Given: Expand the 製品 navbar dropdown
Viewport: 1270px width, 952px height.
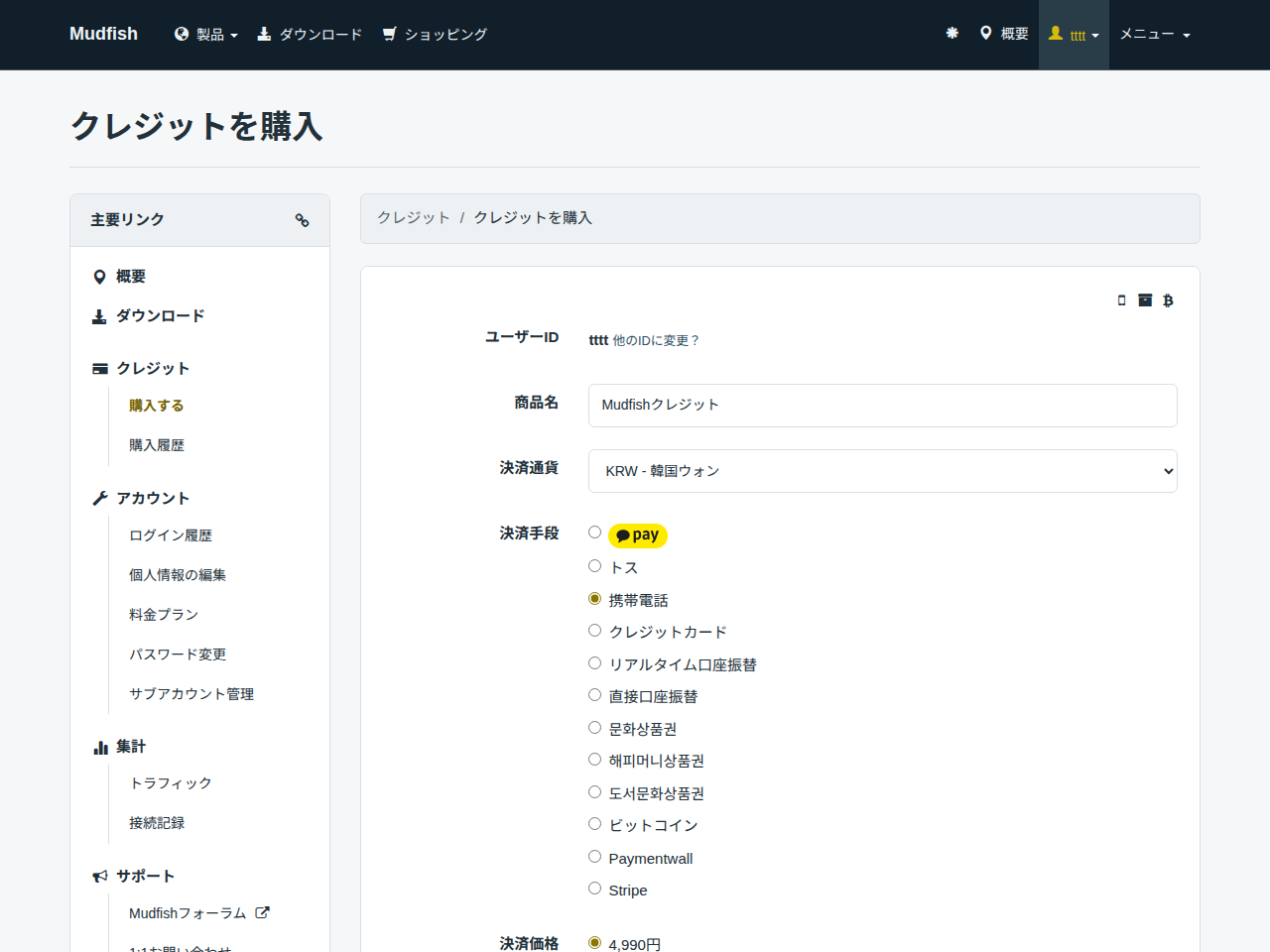Looking at the screenshot, I should point(206,35).
